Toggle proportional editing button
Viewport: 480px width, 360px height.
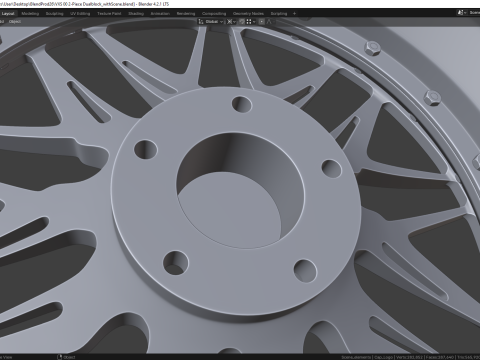pos(262,22)
